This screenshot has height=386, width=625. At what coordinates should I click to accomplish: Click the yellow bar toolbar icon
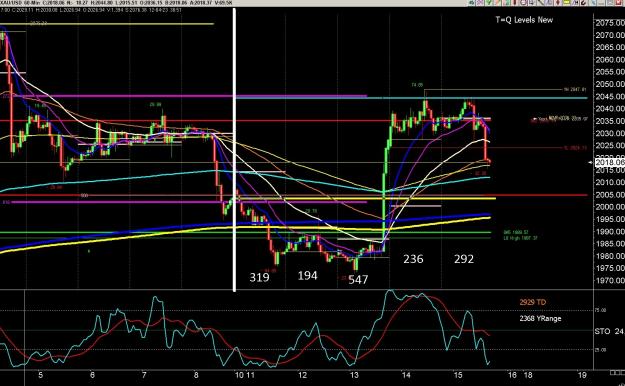[566, 2]
